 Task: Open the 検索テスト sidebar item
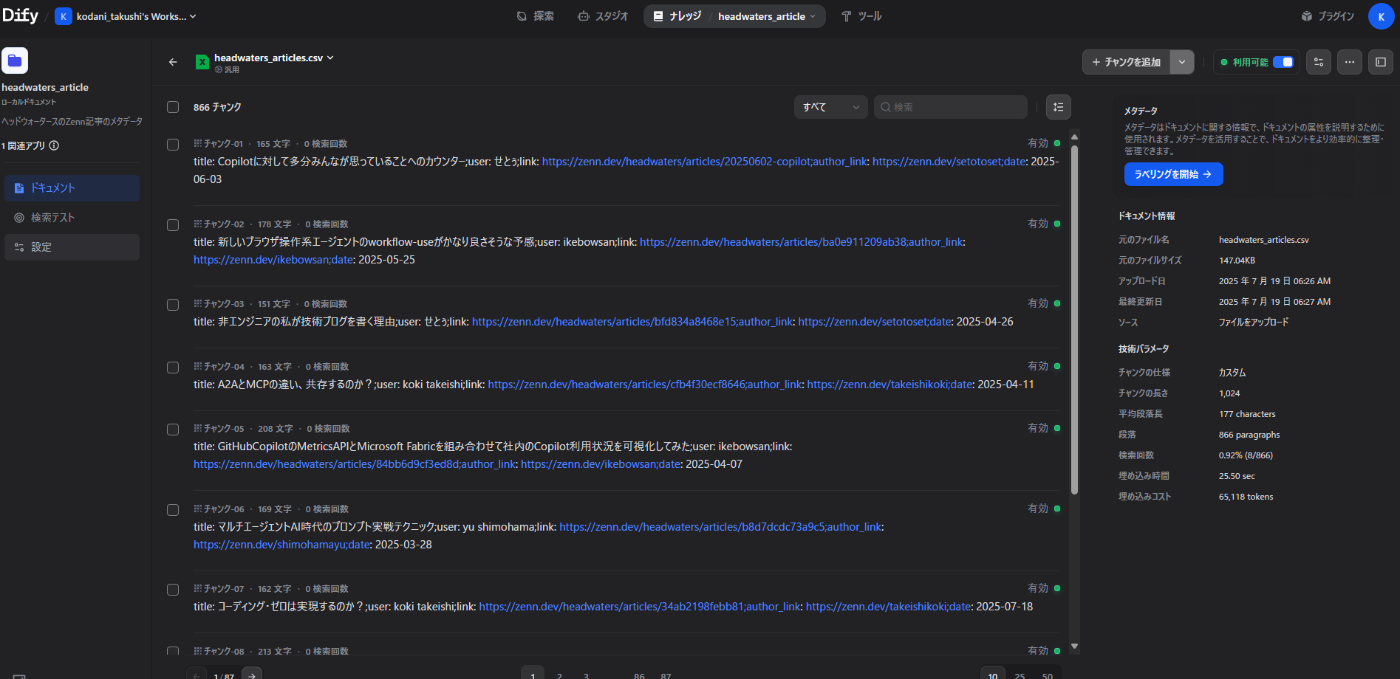[72, 217]
